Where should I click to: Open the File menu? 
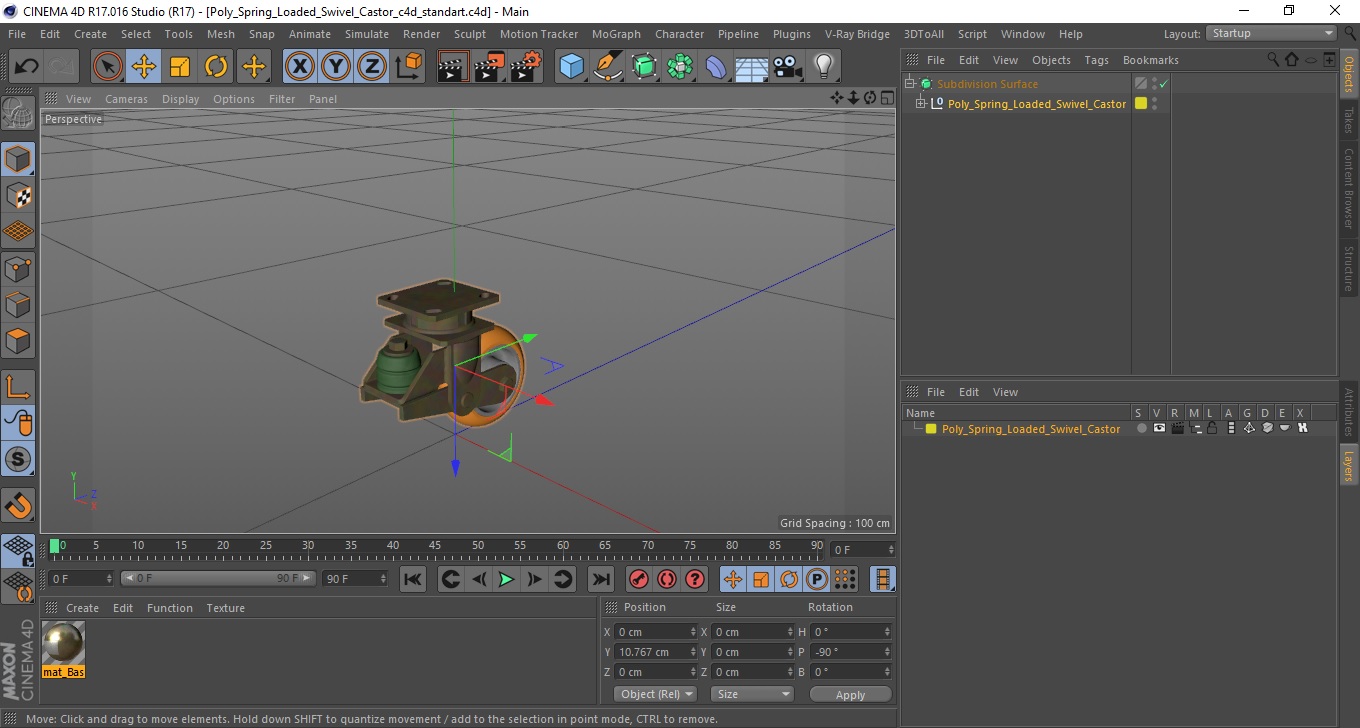pos(17,34)
